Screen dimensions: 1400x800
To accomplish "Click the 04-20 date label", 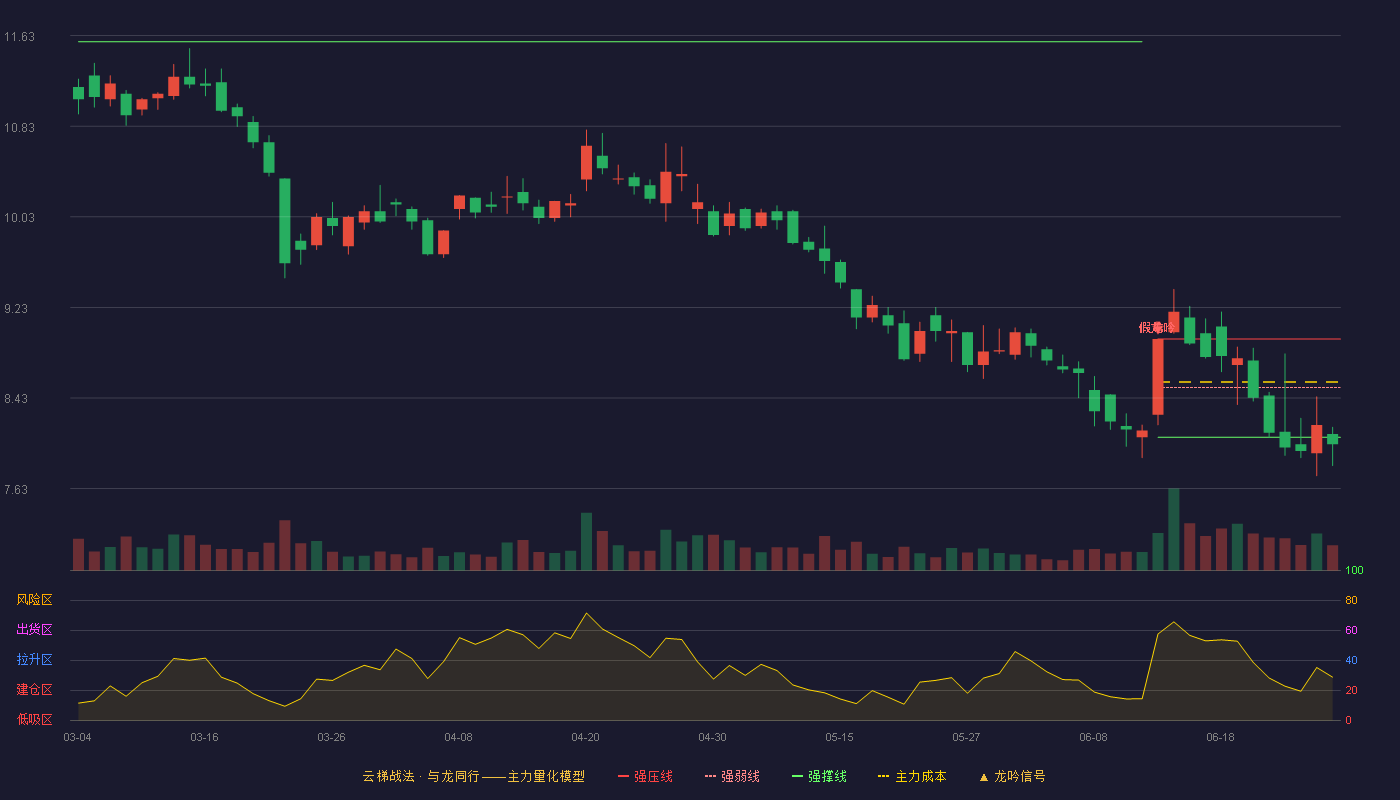I will 585,737.
